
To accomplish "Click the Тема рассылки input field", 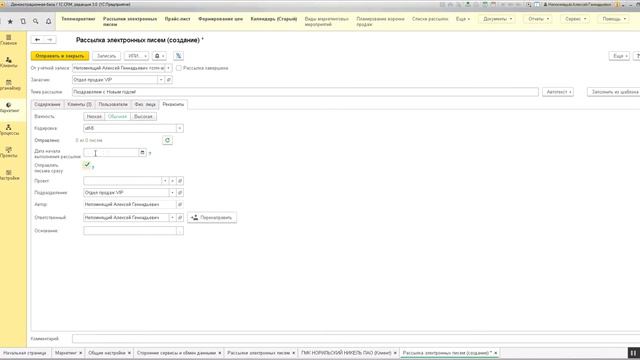I will pos(305,92).
